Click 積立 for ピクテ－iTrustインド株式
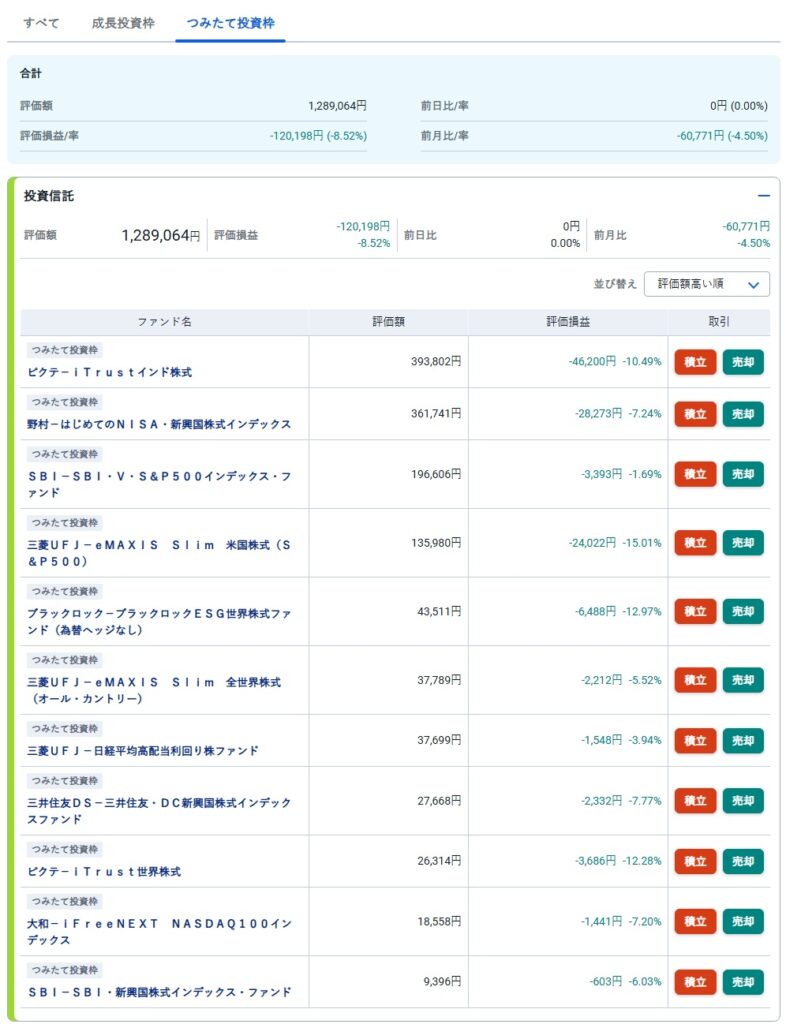Image resolution: width=786 pixels, height=1024 pixels. click(x=695, y=362)
